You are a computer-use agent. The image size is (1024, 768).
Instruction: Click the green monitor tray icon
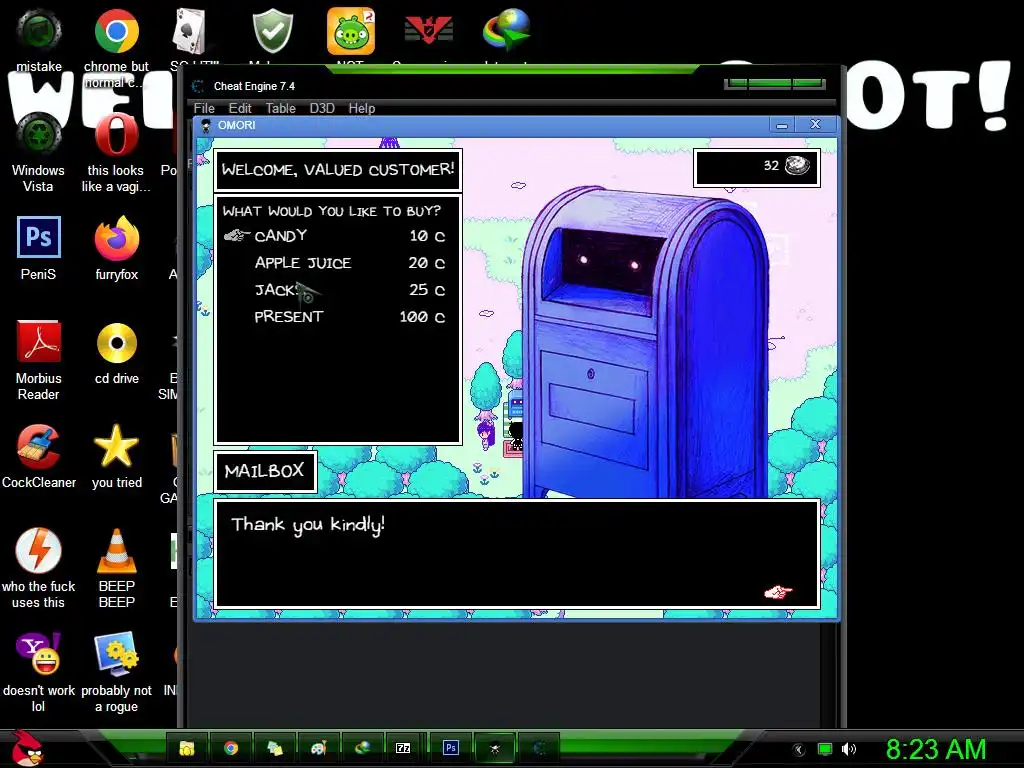click(x=825, y=749)
